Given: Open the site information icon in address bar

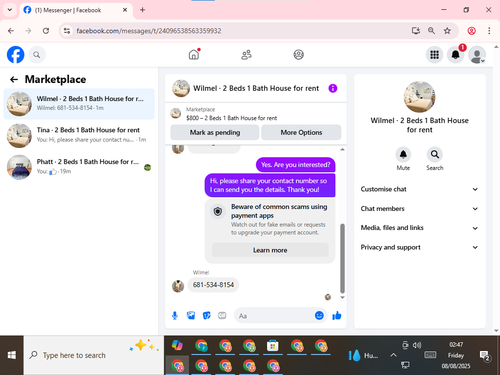Looking at the screenshot, I should click(67, 31).
